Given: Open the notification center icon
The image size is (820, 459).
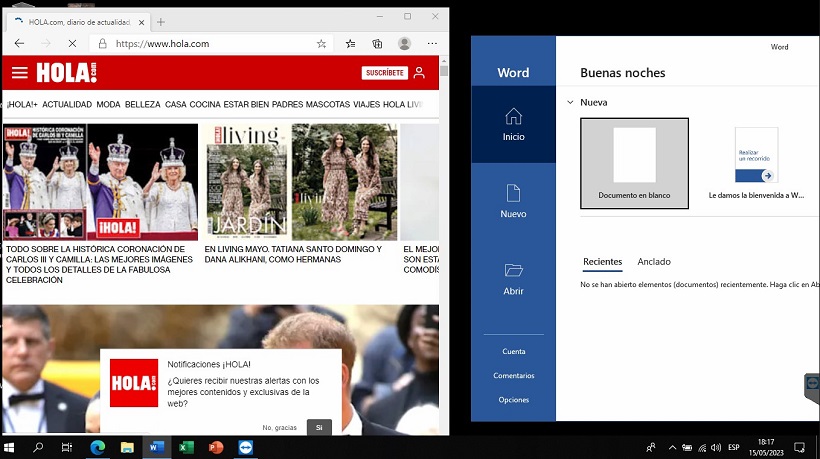Looking at the screenshot, I should 799,447.
